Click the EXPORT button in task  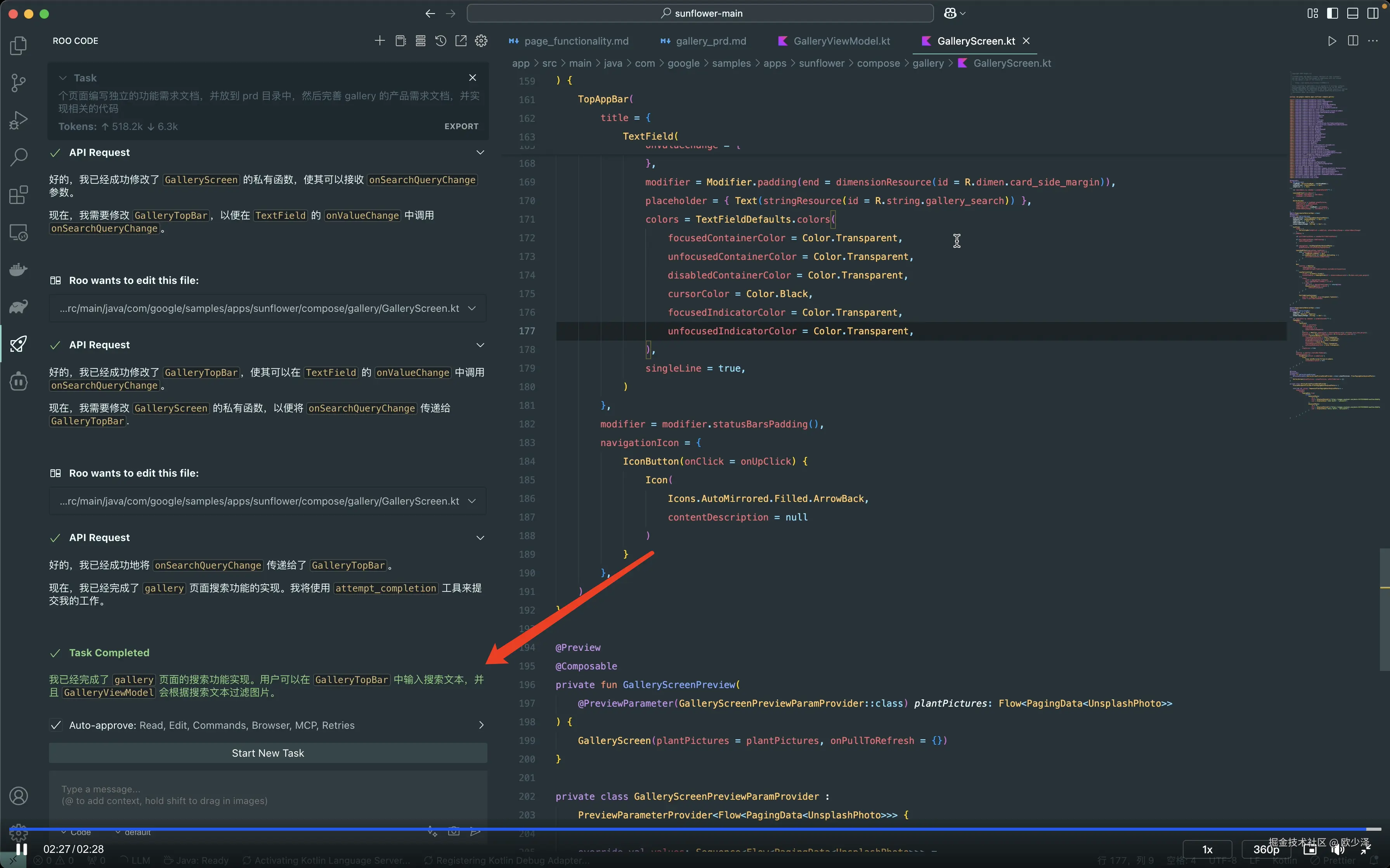(461, 126)
